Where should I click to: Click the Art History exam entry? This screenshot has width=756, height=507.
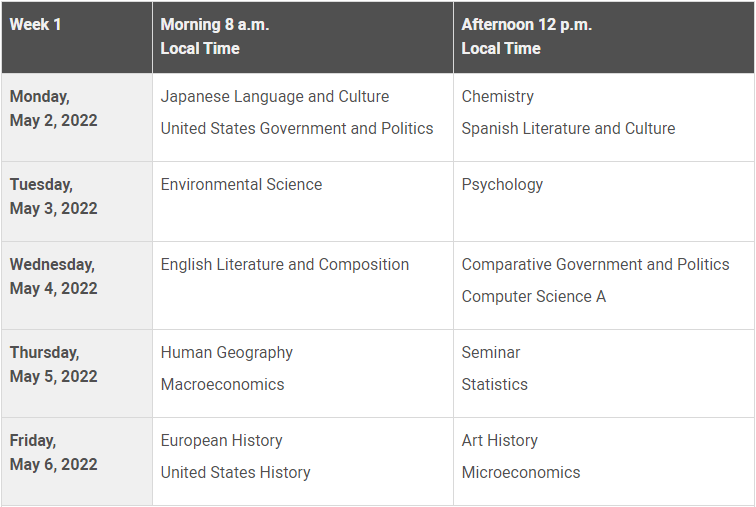coord(500,440)
